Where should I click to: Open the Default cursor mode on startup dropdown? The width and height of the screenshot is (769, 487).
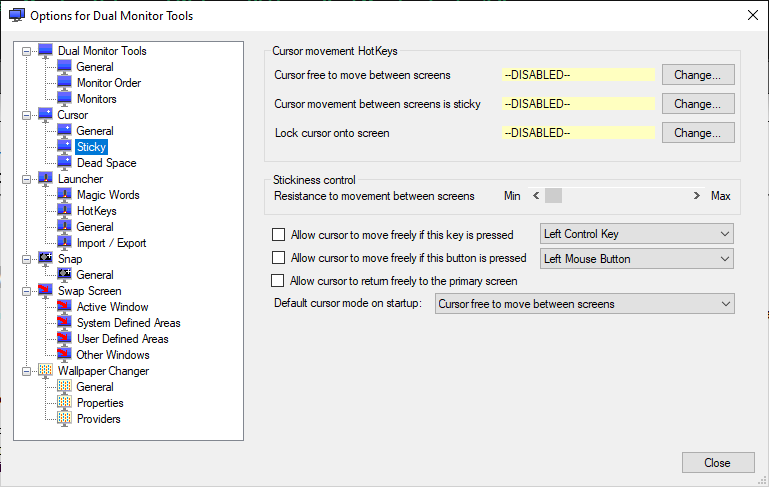tap(585, 304)
